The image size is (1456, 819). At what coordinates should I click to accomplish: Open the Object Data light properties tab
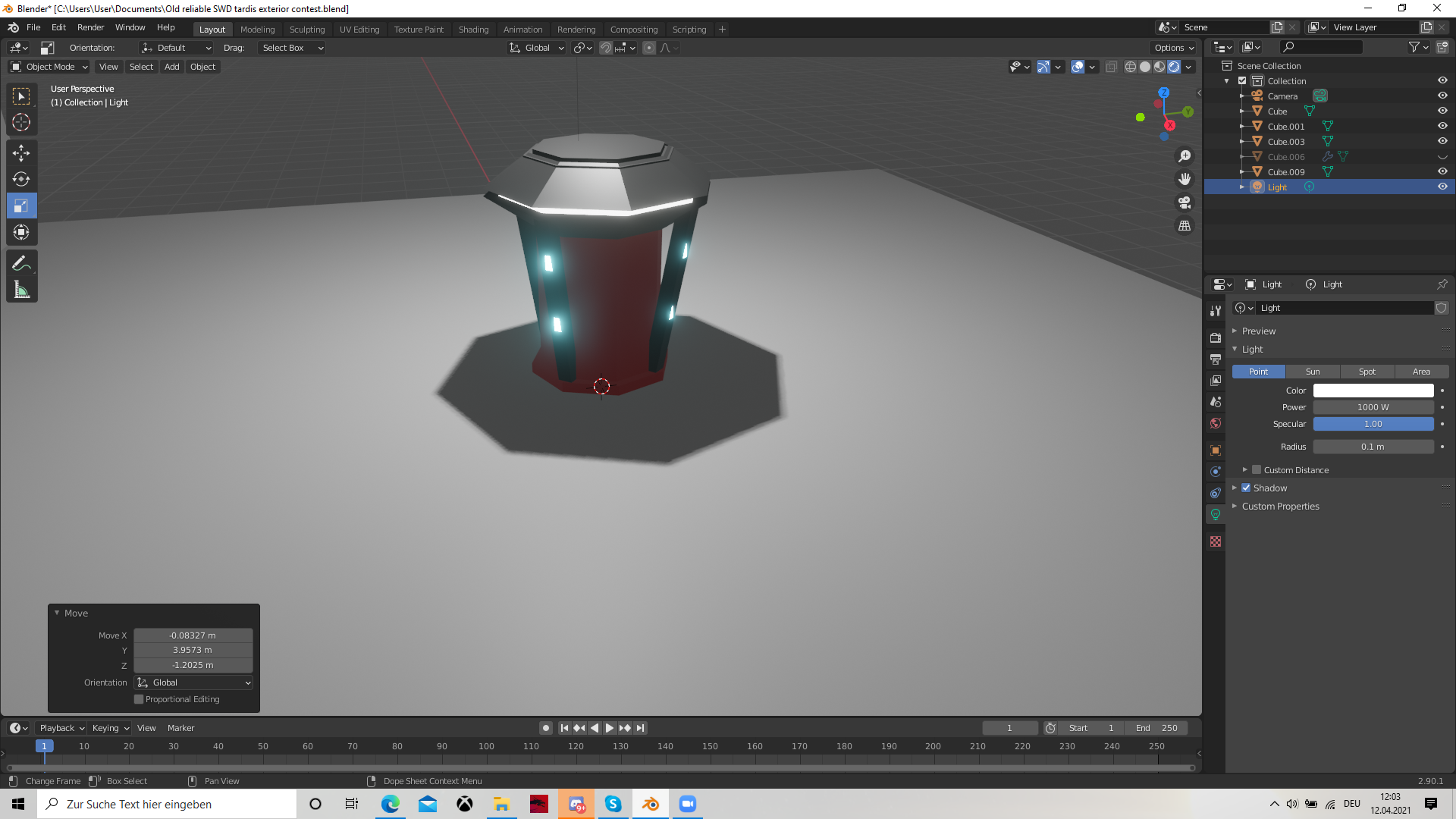click(1216, 514)
